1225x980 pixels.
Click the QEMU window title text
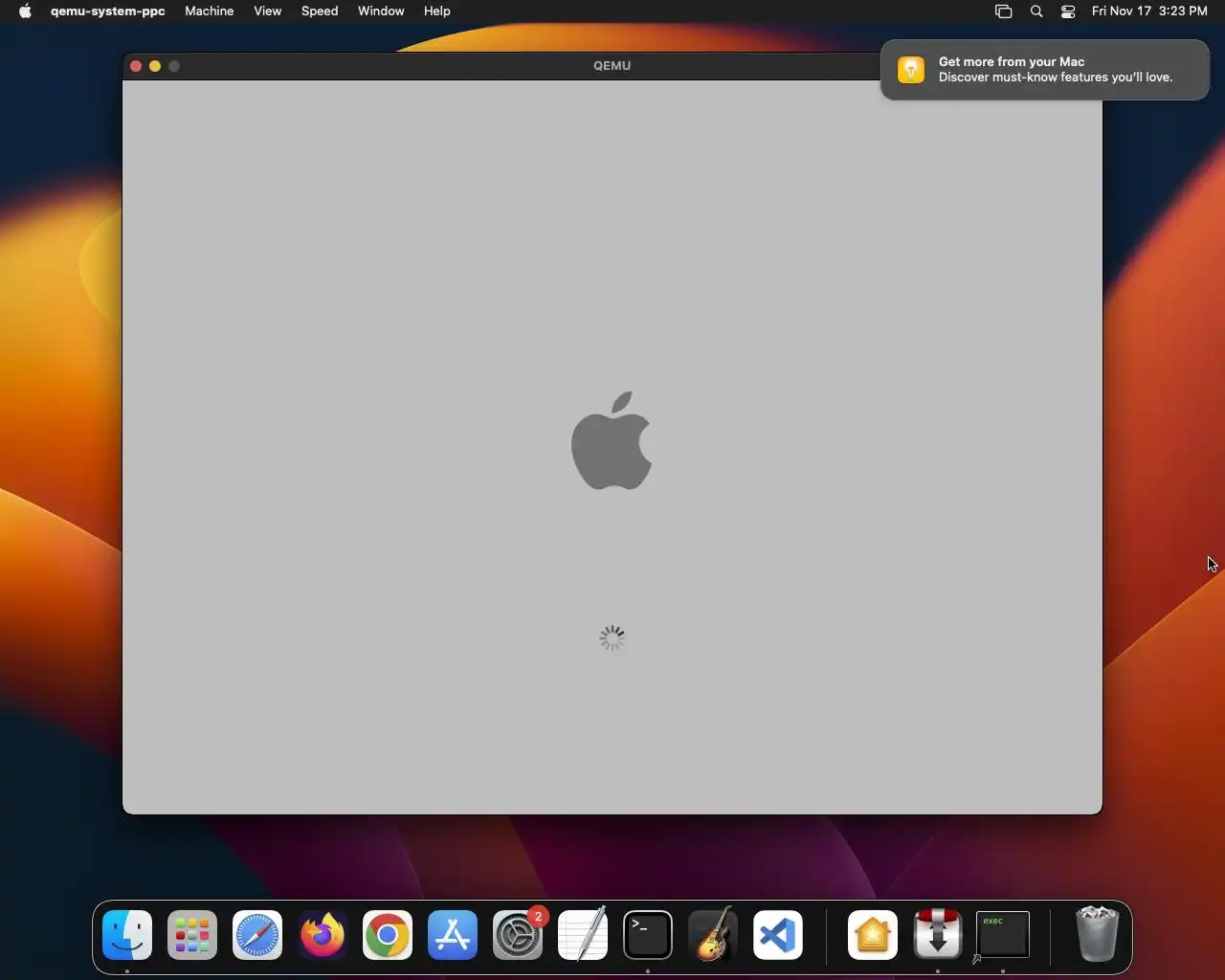tap(612, 66)
